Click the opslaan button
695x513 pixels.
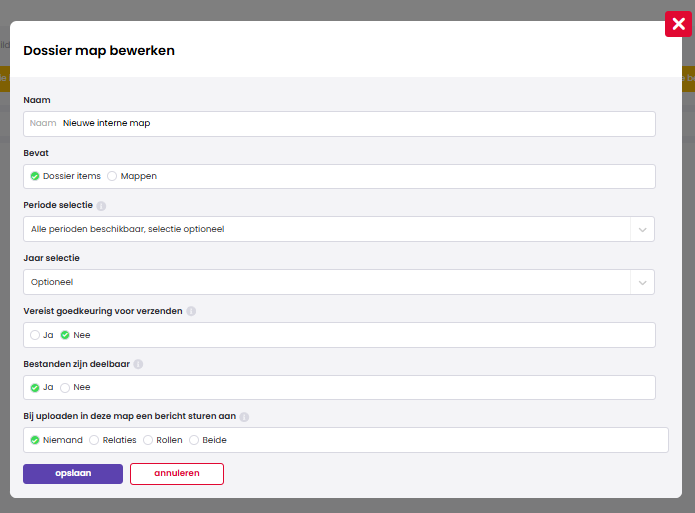73,474
